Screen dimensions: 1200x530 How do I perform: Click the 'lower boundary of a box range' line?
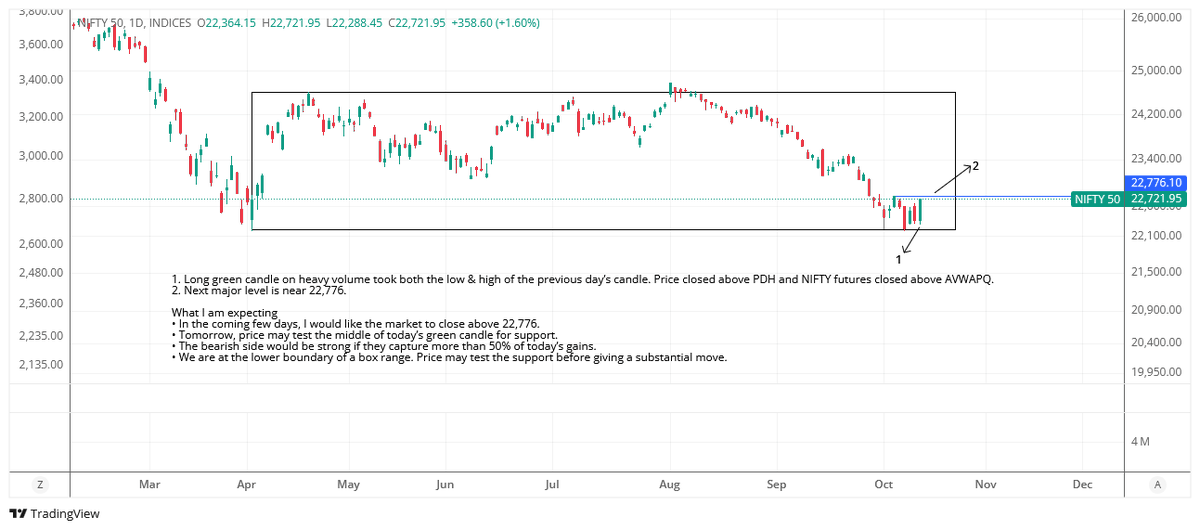click(x=449, y=357)
